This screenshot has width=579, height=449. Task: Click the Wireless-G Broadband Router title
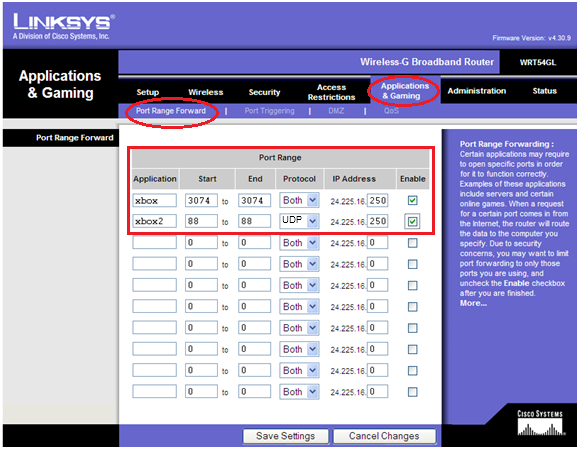[x=427, y=62]
